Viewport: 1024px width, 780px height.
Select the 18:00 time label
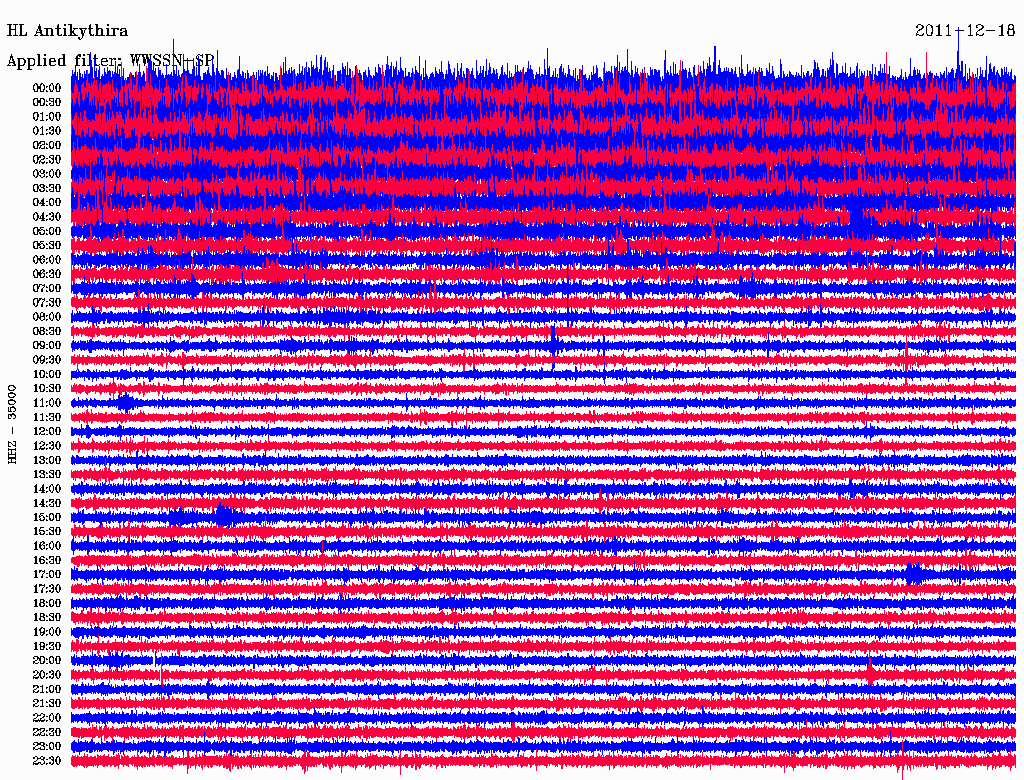(47, 604)
